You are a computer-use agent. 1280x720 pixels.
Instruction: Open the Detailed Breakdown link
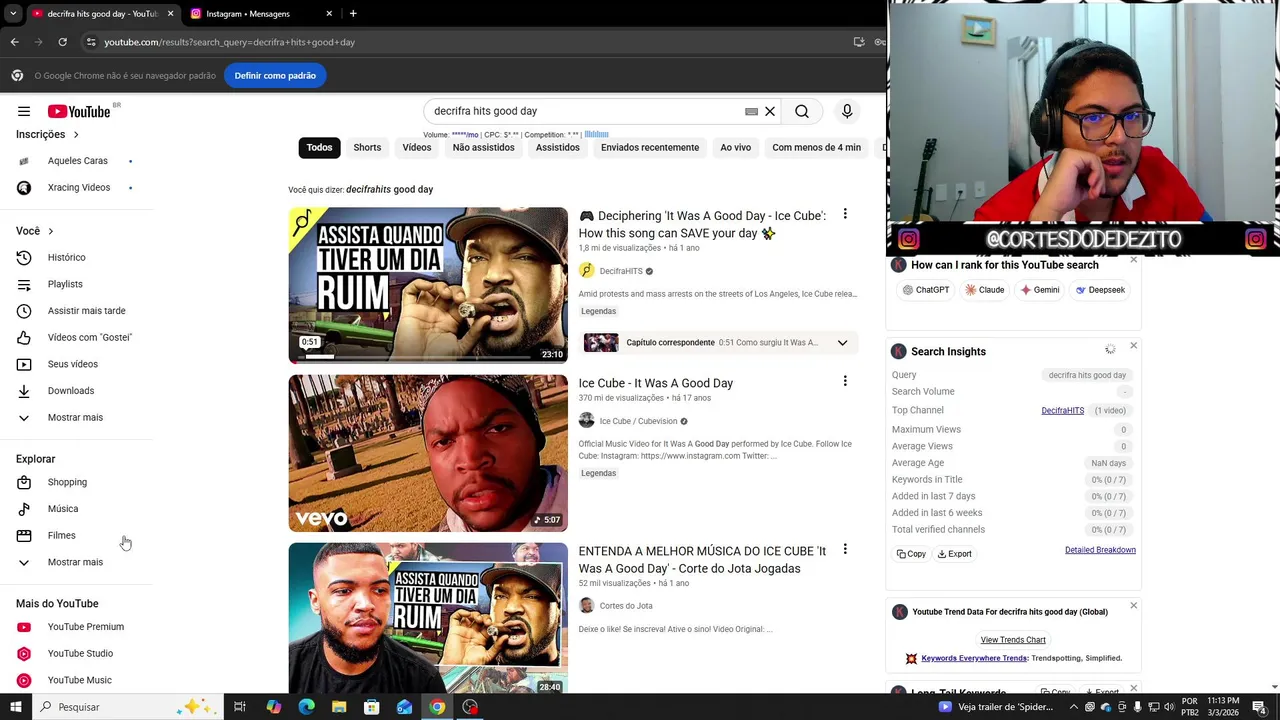click(1100, 550)
